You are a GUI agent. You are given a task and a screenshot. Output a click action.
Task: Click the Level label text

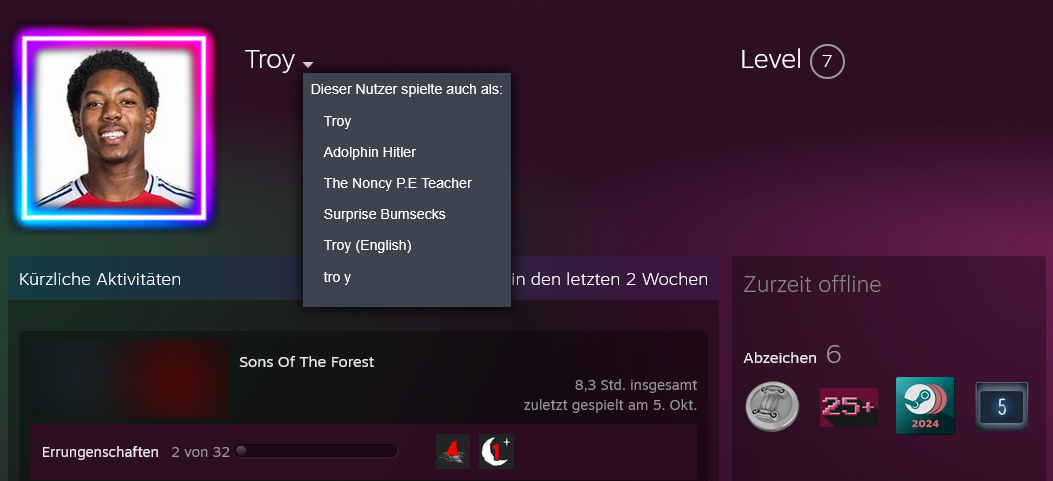(771, 60)
